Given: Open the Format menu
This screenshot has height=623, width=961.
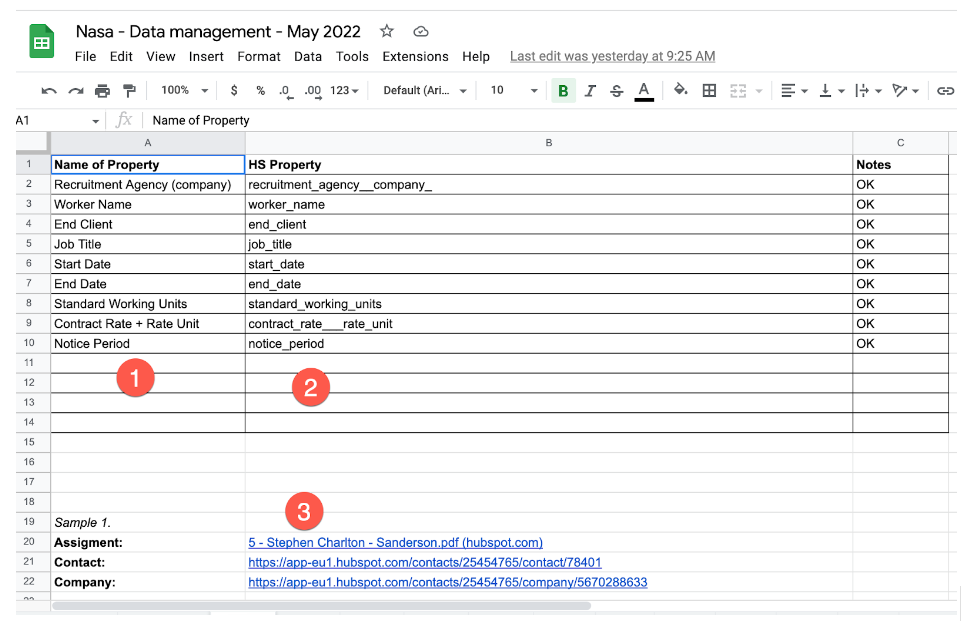Looking at the screenshot, I should [x=259, y=56].
